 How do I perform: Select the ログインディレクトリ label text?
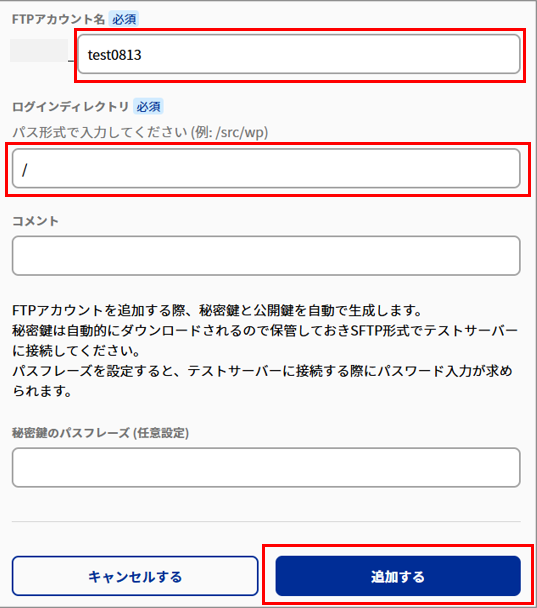(x=70, y=106)
